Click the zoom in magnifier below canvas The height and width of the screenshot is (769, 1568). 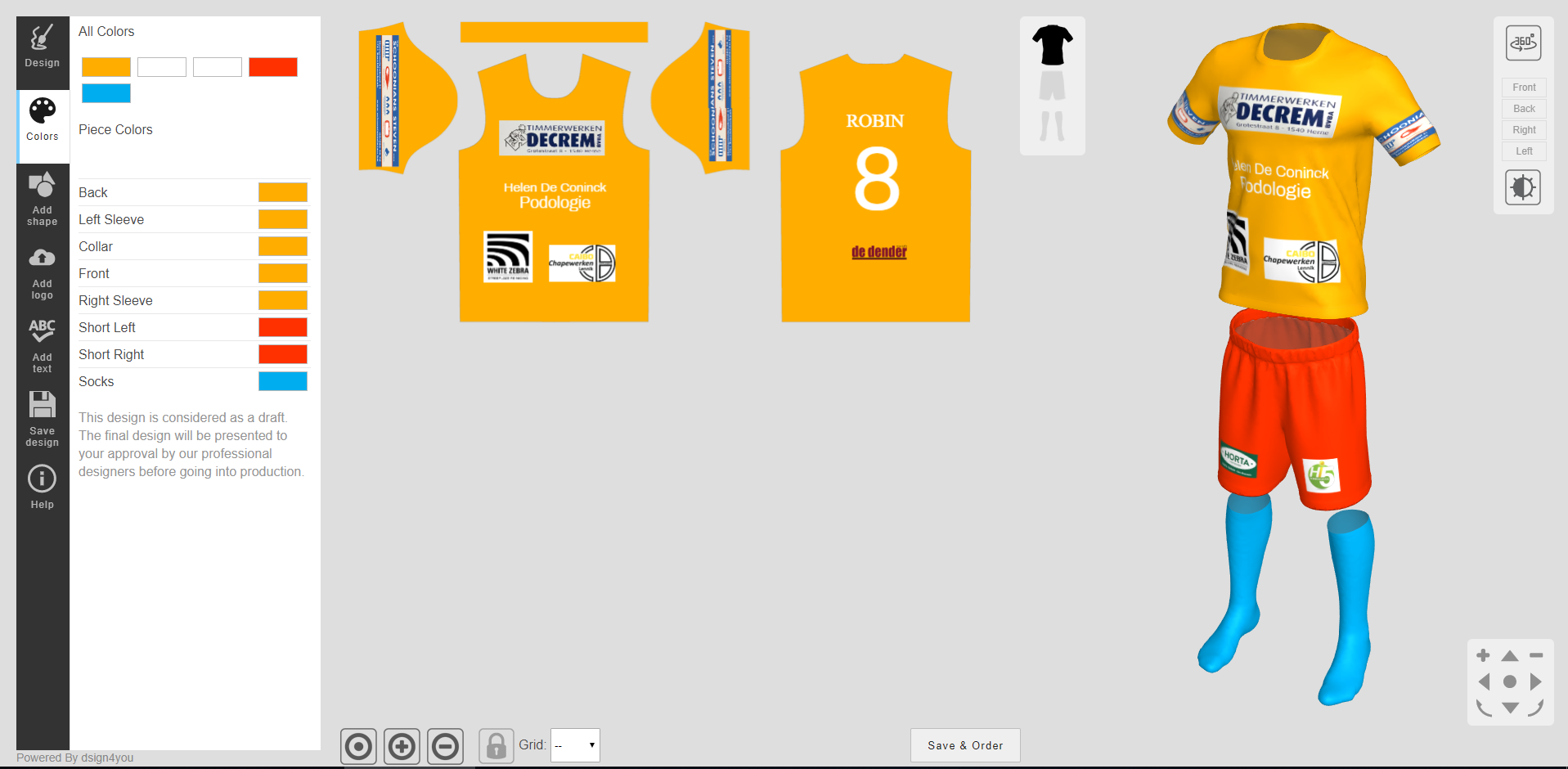[x=402, y=746]
